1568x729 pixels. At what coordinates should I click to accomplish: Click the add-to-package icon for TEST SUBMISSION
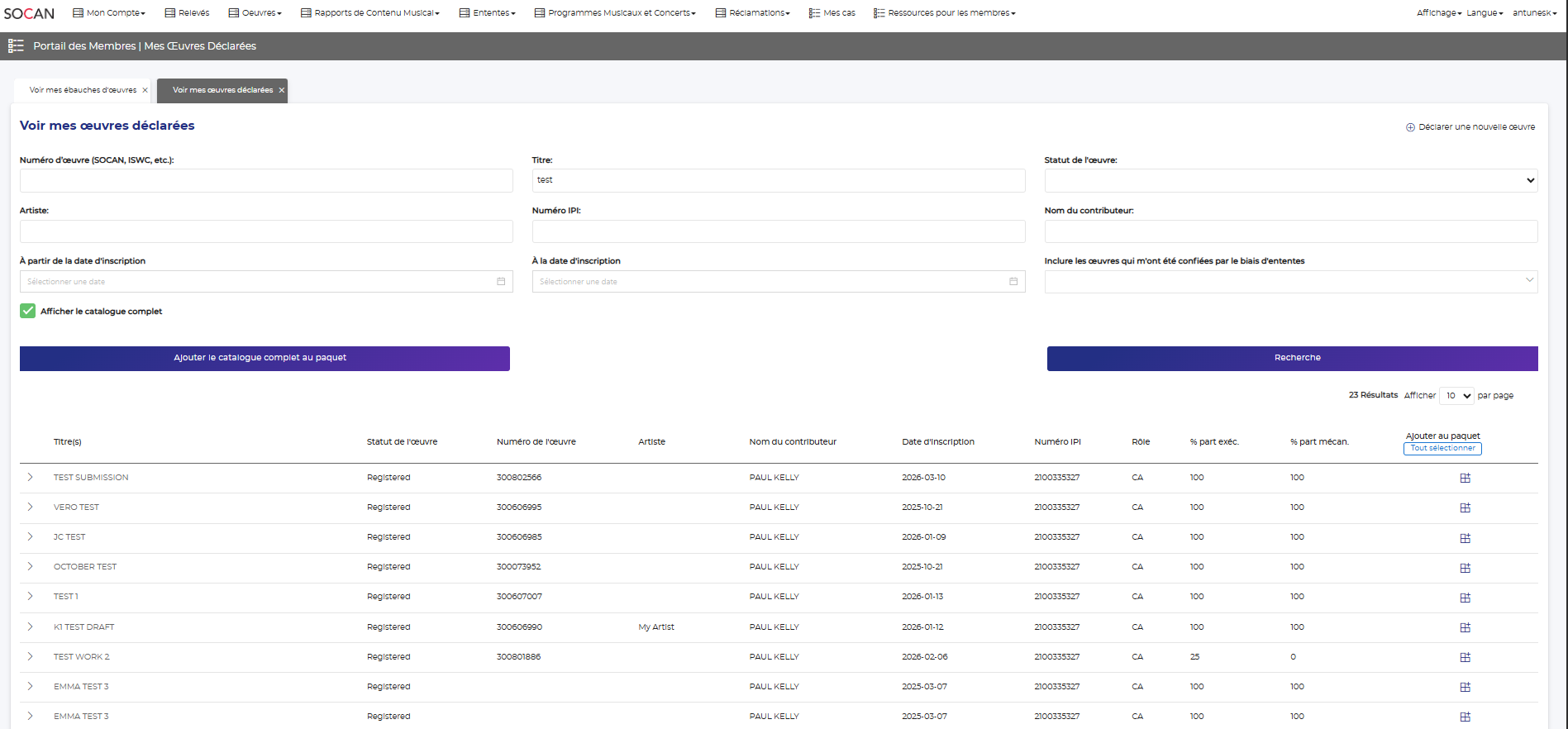(x=1465, y=478)
